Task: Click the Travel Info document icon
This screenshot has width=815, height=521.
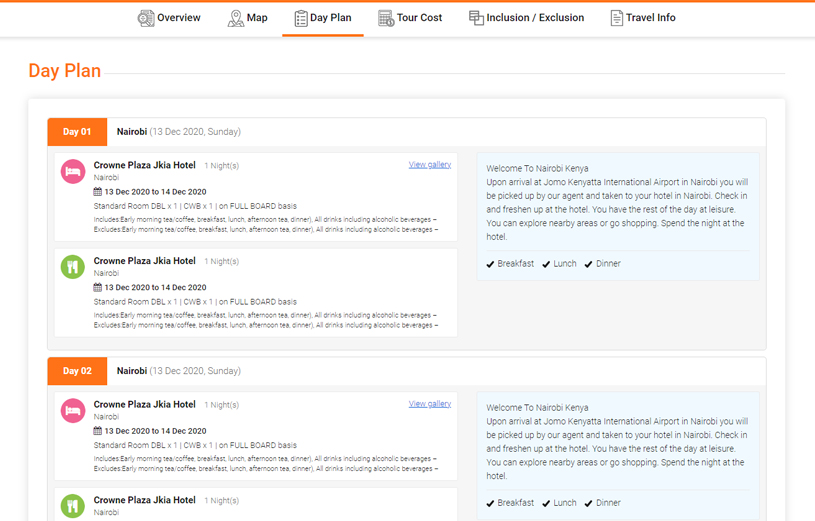Action: 616,18
